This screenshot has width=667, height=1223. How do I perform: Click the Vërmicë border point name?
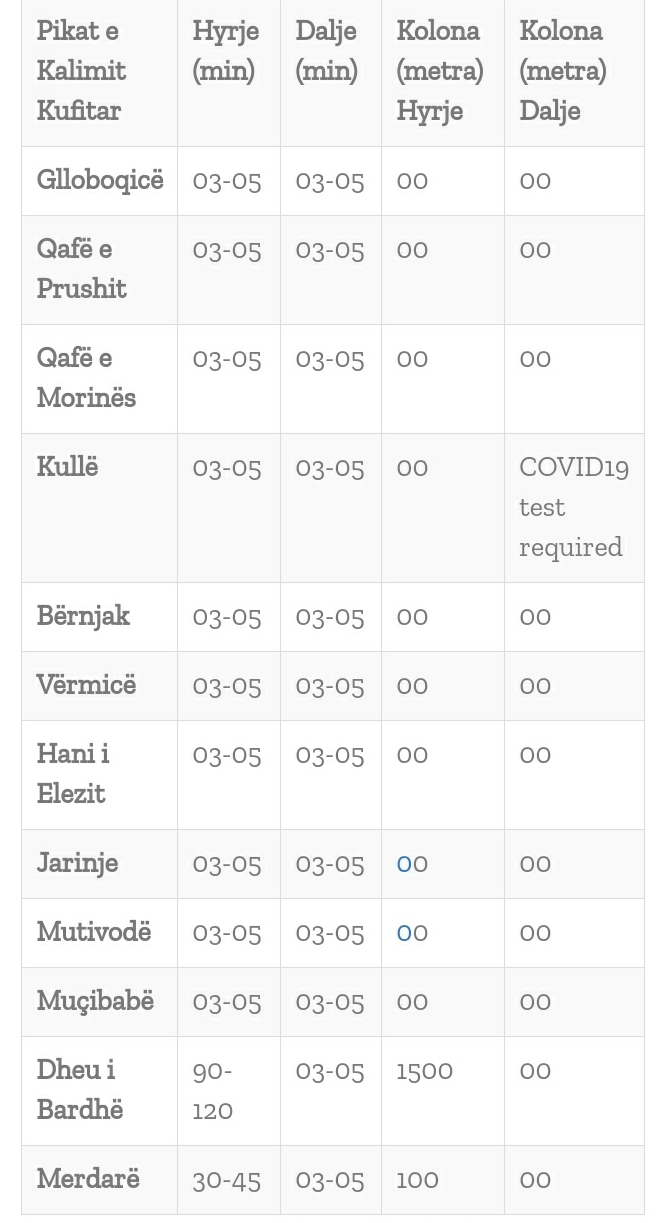coord(86,685)
